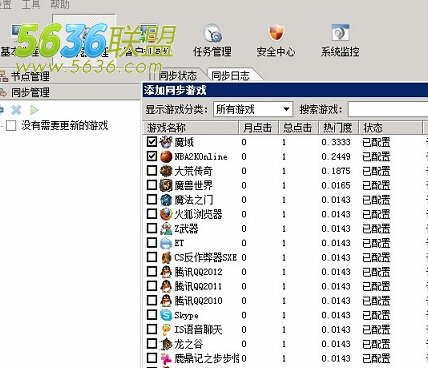Check the 龙之谷 checkbox
This screenshot has width=428, height=368.
(152, 343)
